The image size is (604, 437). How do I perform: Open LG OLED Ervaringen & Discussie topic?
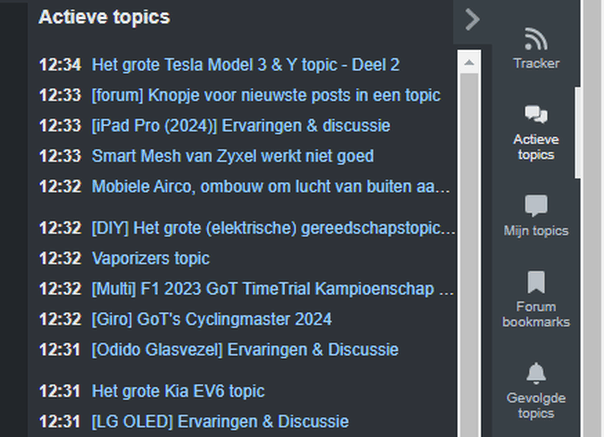tap(220, 421)
